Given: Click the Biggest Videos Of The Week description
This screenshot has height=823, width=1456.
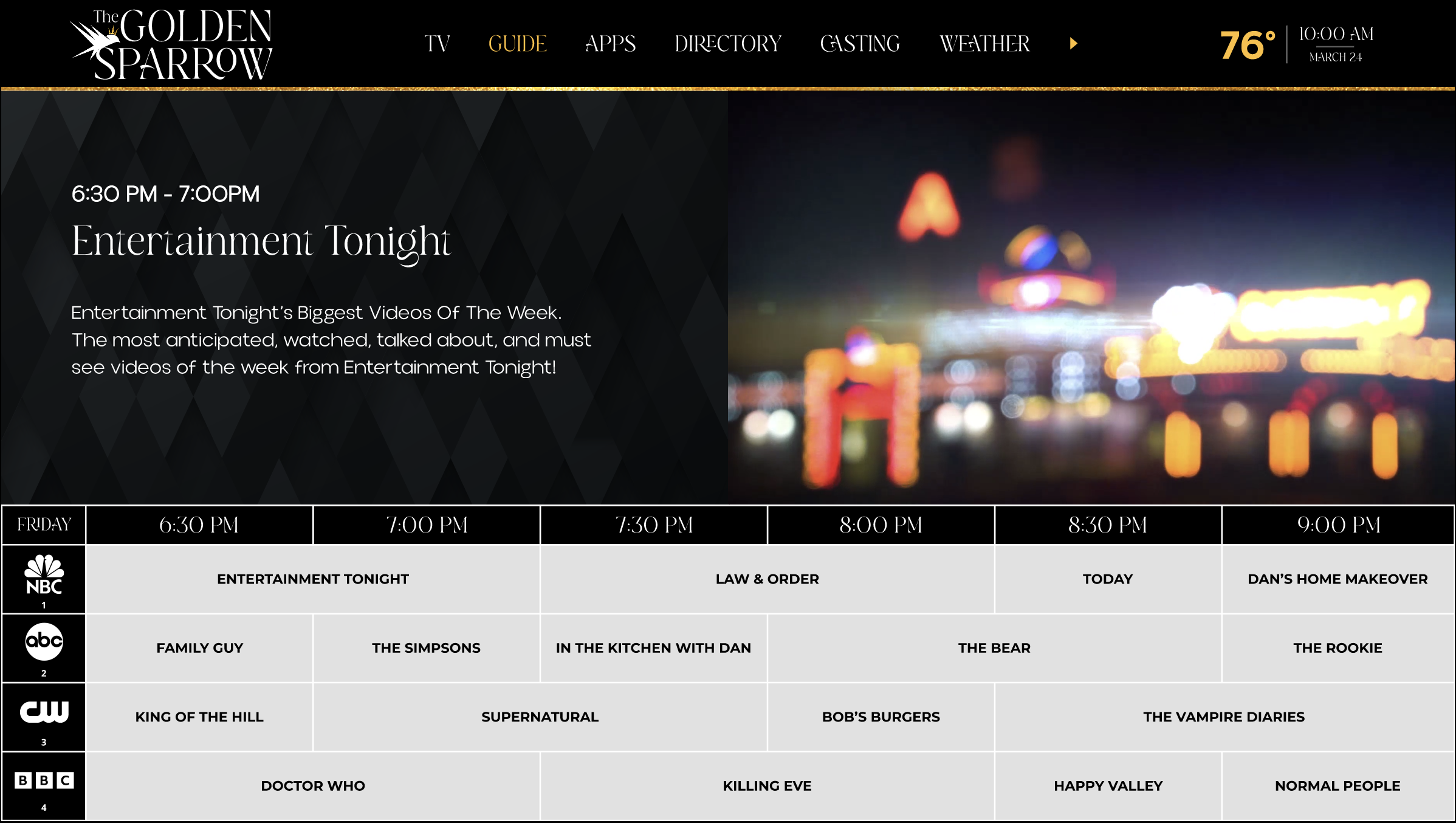Looking at the screenshot, I should 331,340.
